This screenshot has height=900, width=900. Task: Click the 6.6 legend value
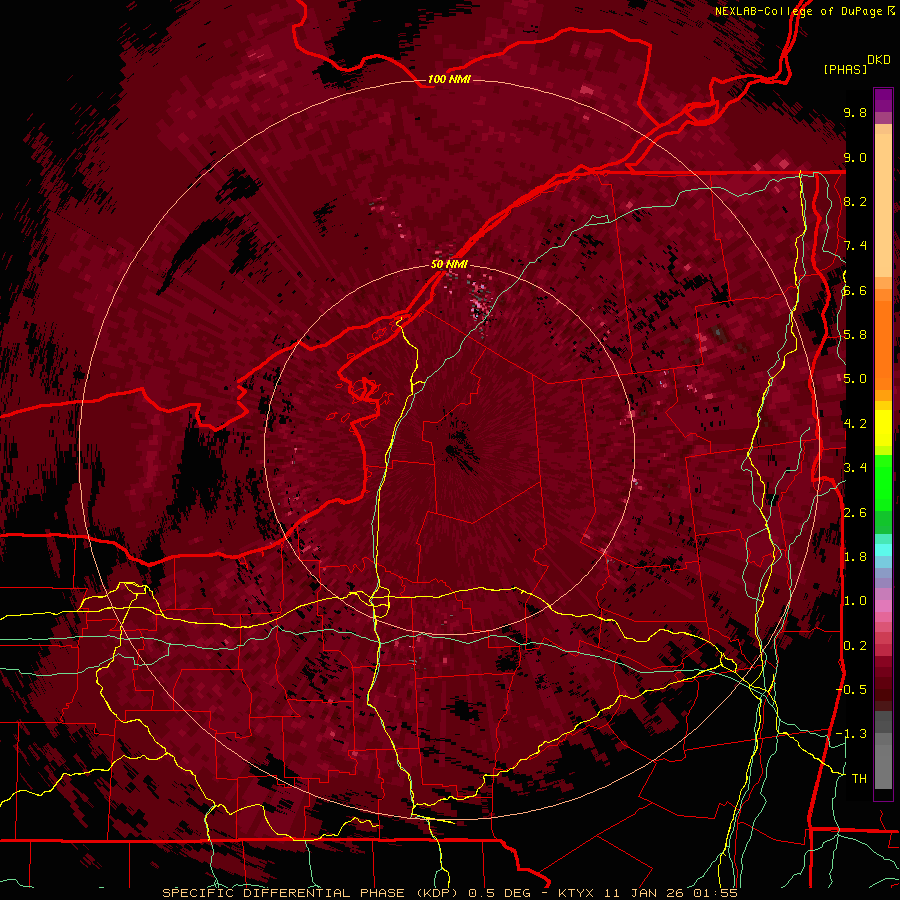(855, 290)
